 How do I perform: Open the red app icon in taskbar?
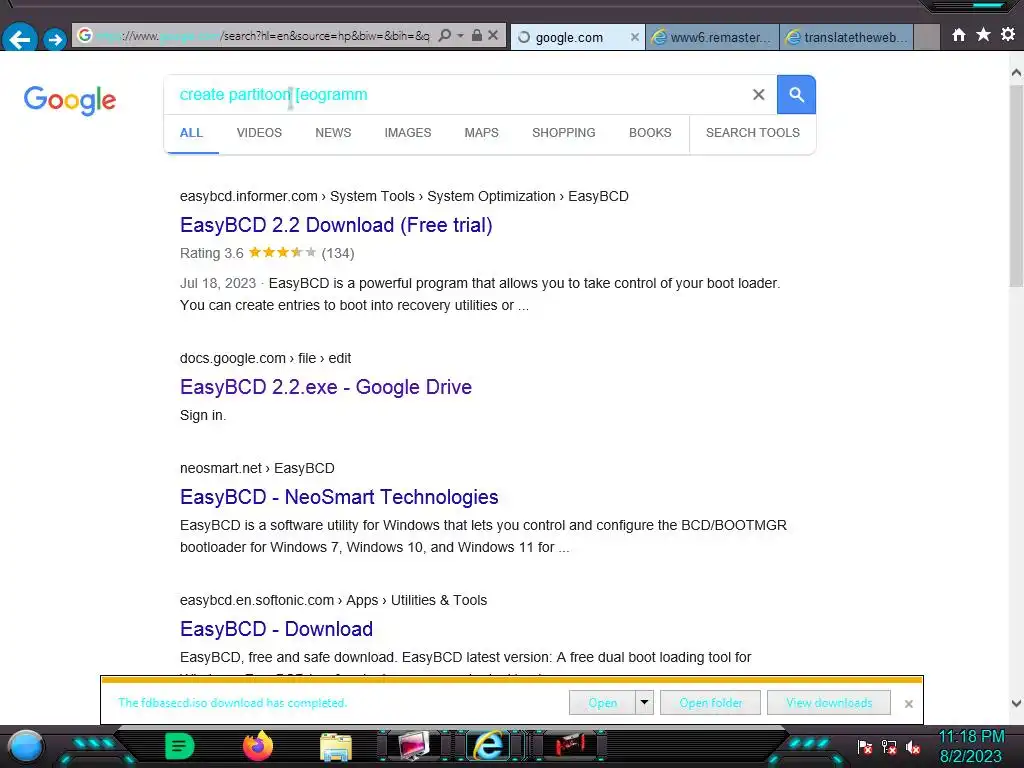(570, 744)
